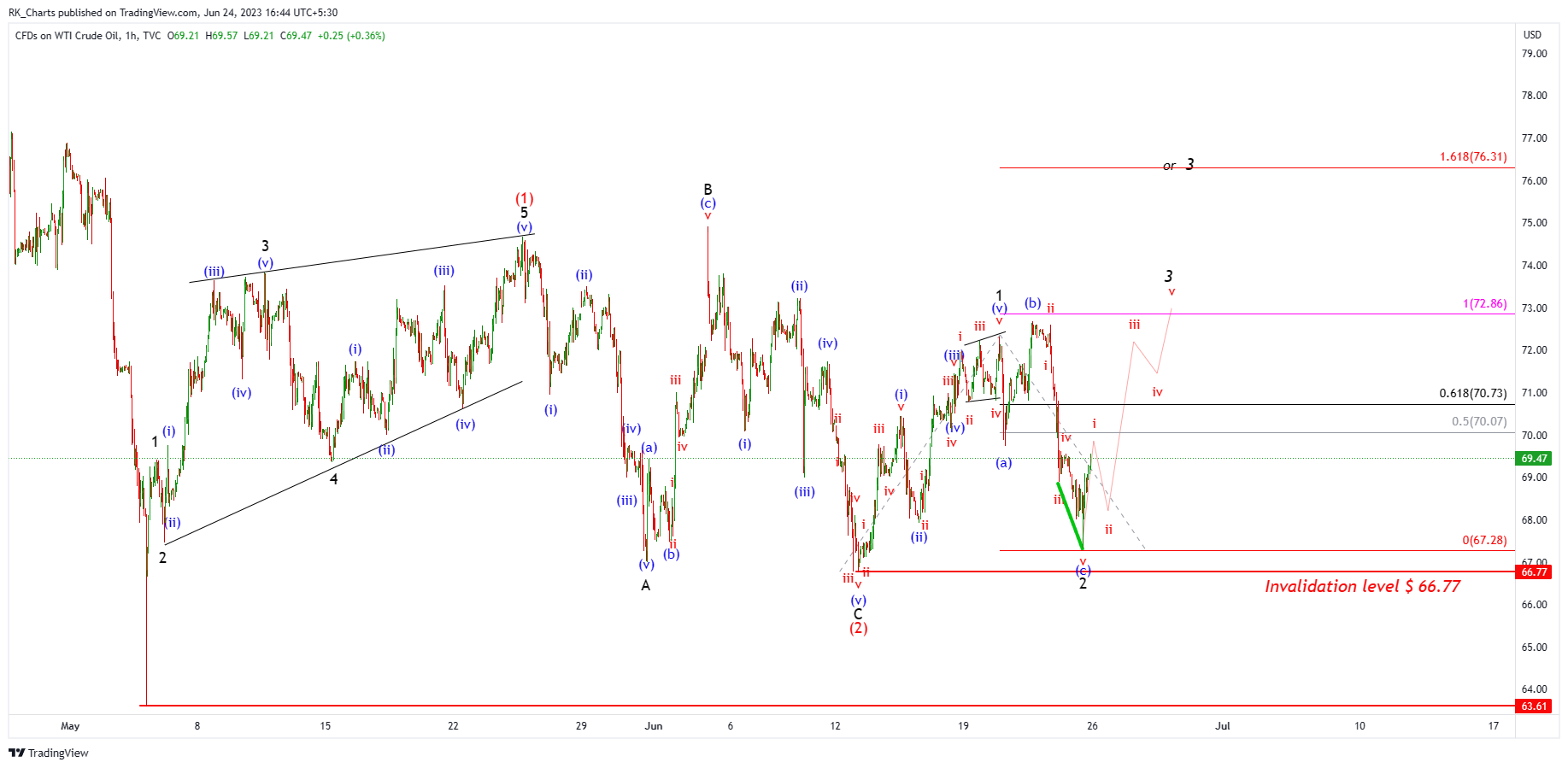Click the 22 date on time axis
This screenshot has height=768, width=1568.
(453, 726)
